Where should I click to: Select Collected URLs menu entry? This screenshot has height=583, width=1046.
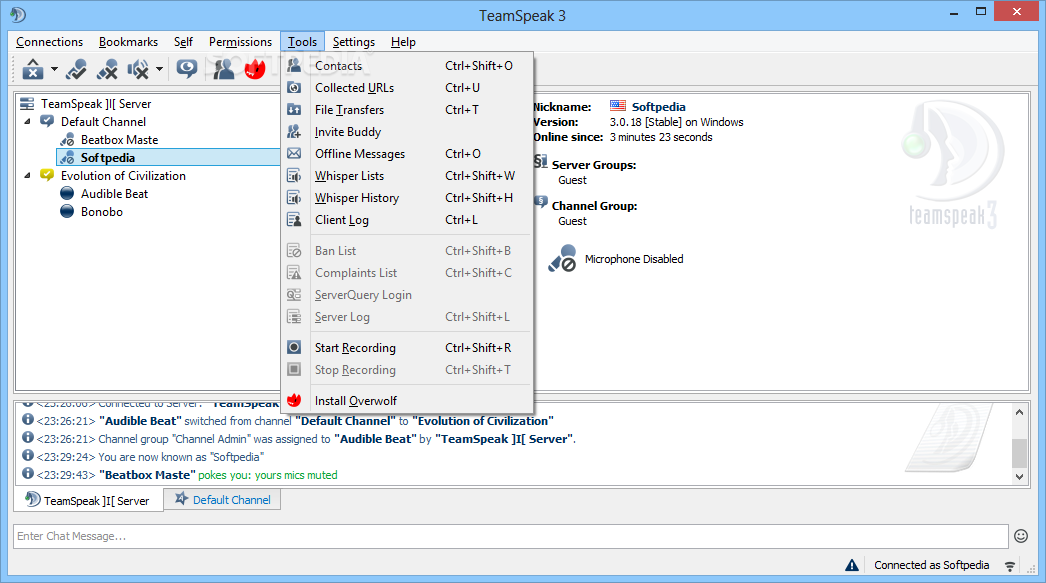click(407, 87)
